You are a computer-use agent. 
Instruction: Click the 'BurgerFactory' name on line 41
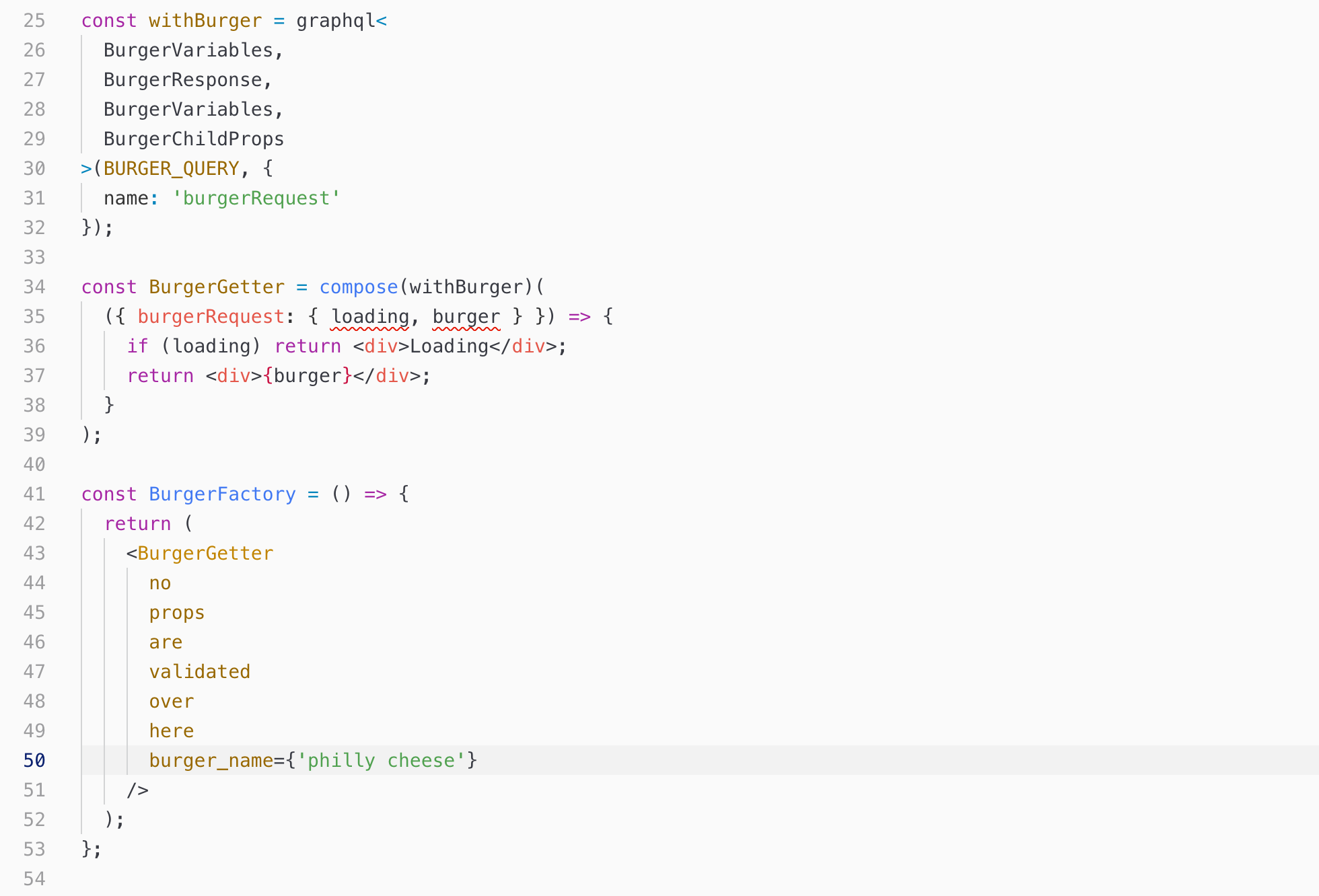(x=222, y=494)
